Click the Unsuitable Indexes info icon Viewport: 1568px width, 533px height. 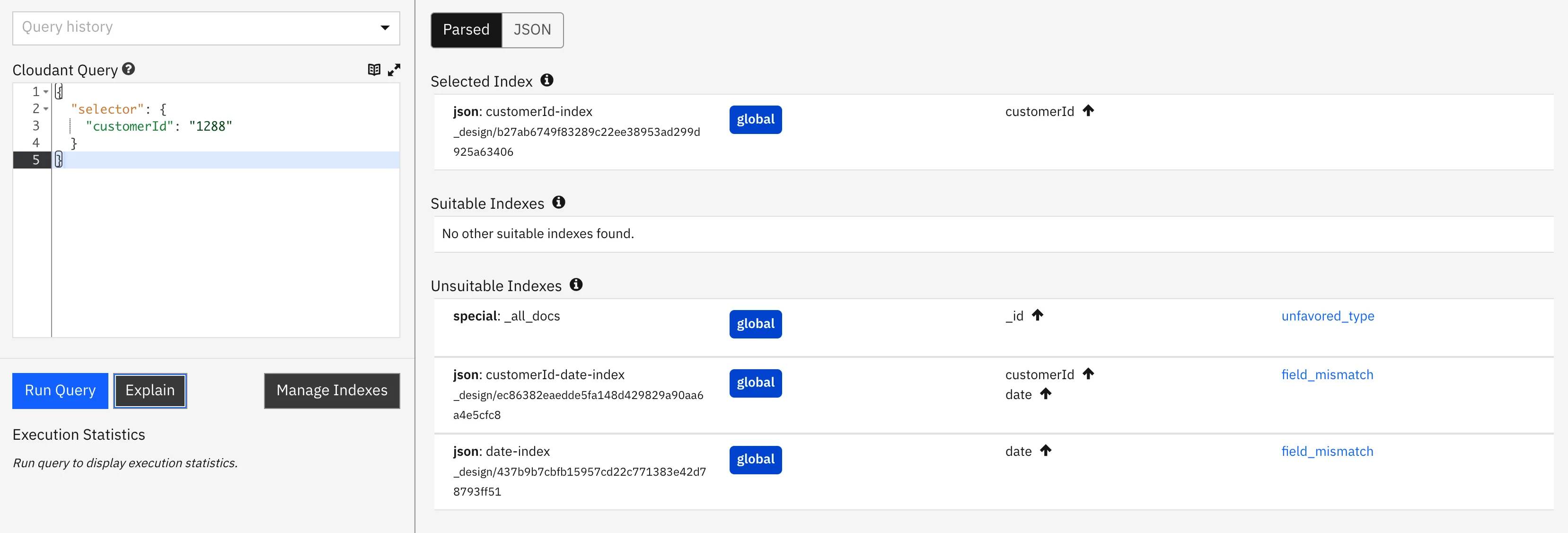[x=576, y=284]
